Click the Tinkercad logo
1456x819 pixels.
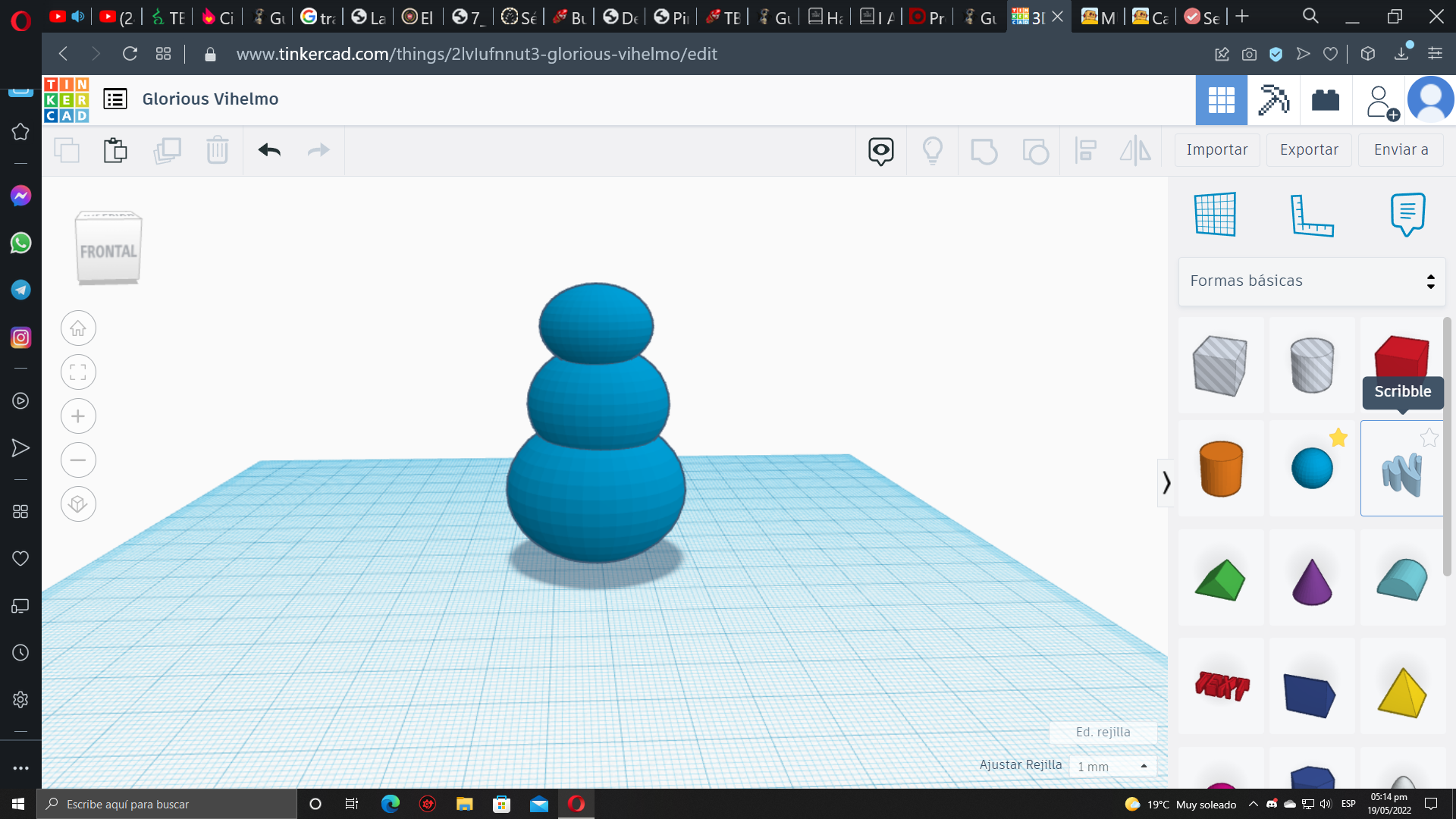pyautogui.click(x=66, y=99)
